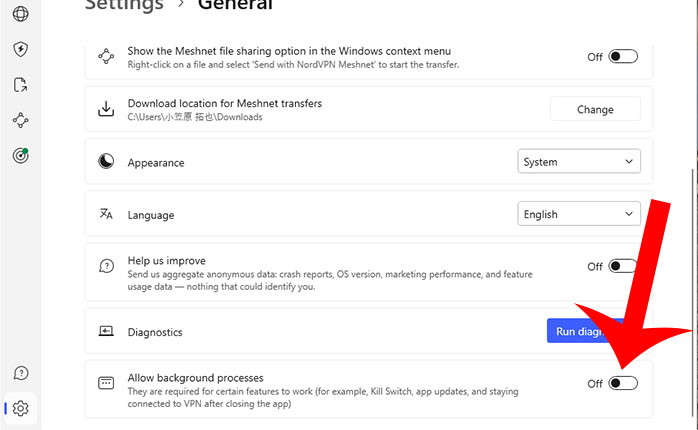Expand the Language dropdown showing English
The width and height of the screenshot is (698, 430).
579,214
